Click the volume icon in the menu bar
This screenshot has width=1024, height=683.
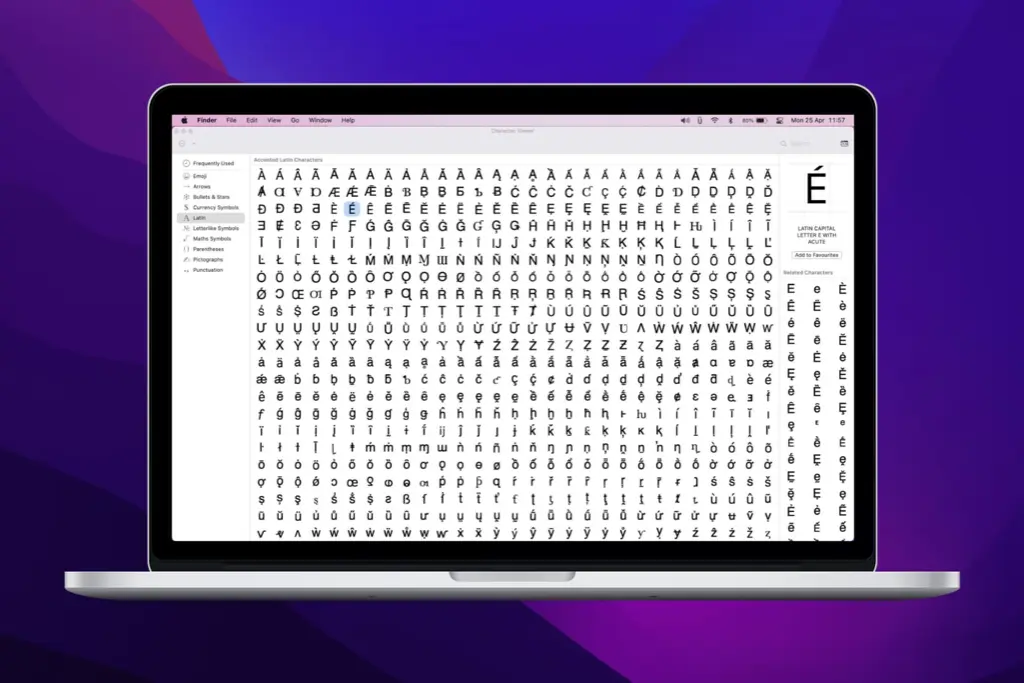click(x=685, y=120)
